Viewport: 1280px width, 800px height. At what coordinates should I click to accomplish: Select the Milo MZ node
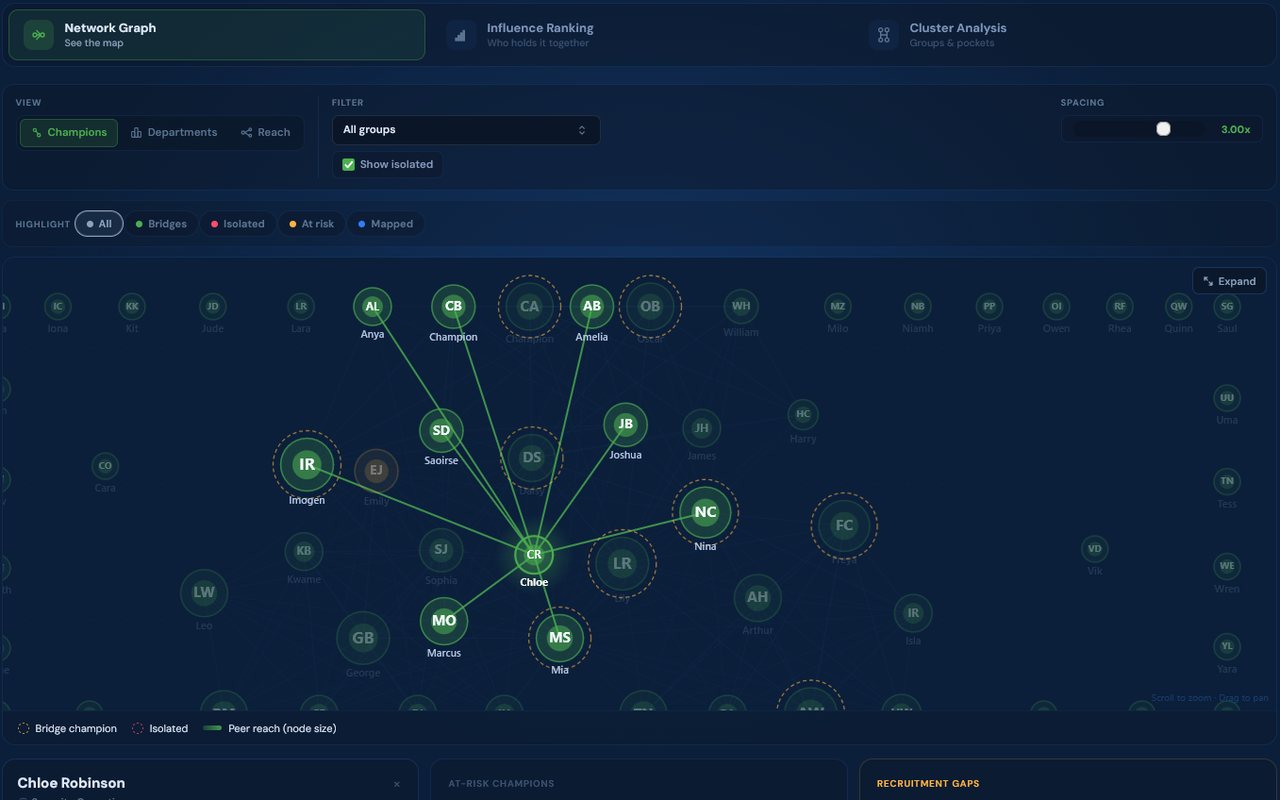[x=838, y=306]
